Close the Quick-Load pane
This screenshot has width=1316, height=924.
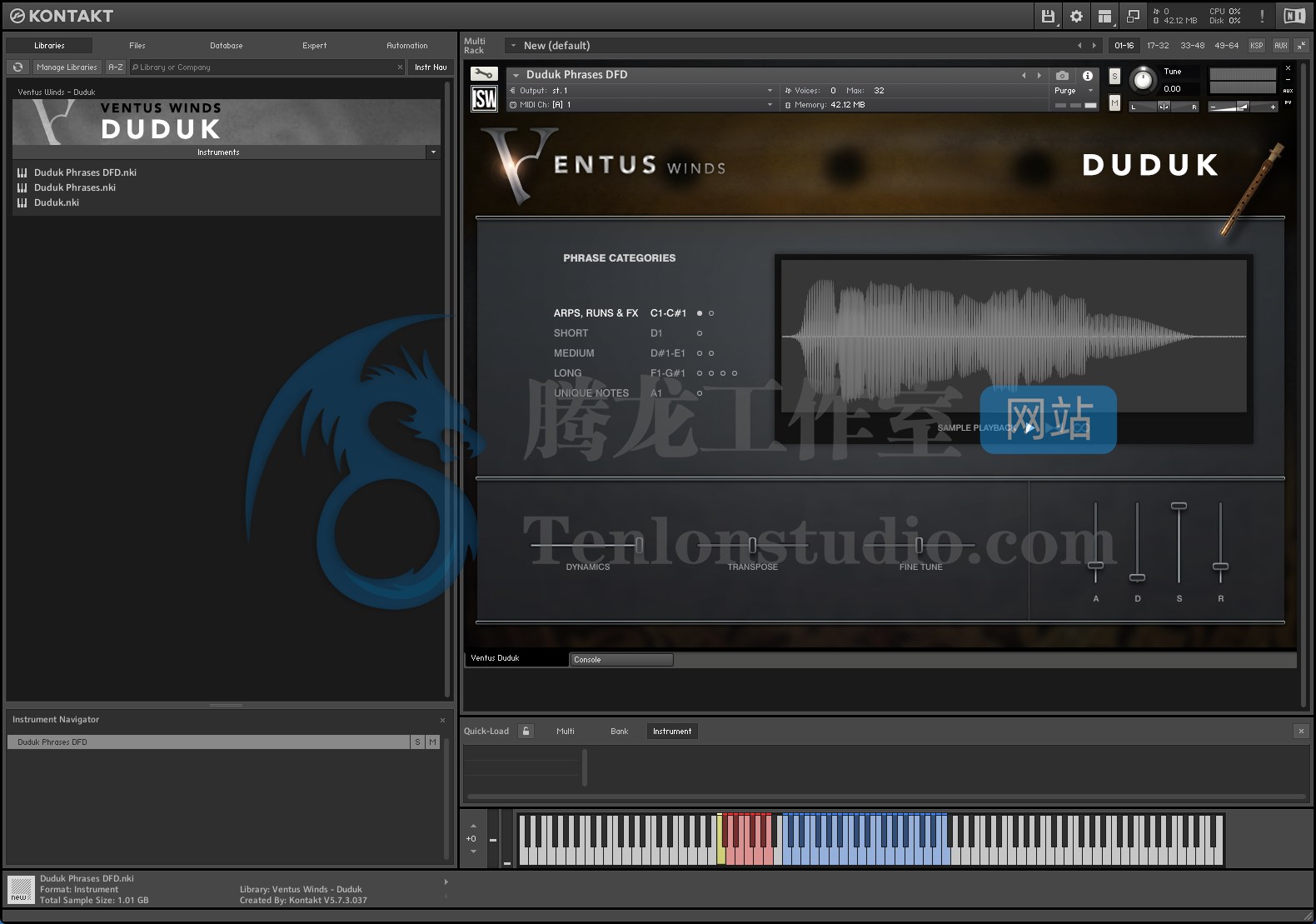tap(1301, 731)
